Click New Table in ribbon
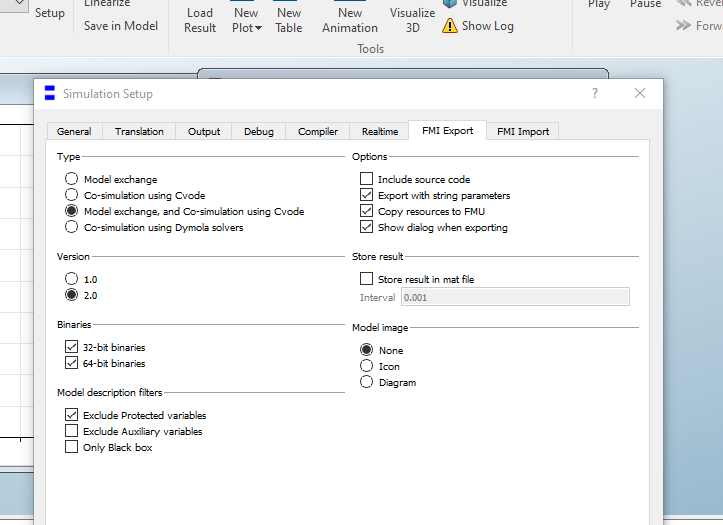The width and height of the screenshot is (723, 525). pos(289,20)
